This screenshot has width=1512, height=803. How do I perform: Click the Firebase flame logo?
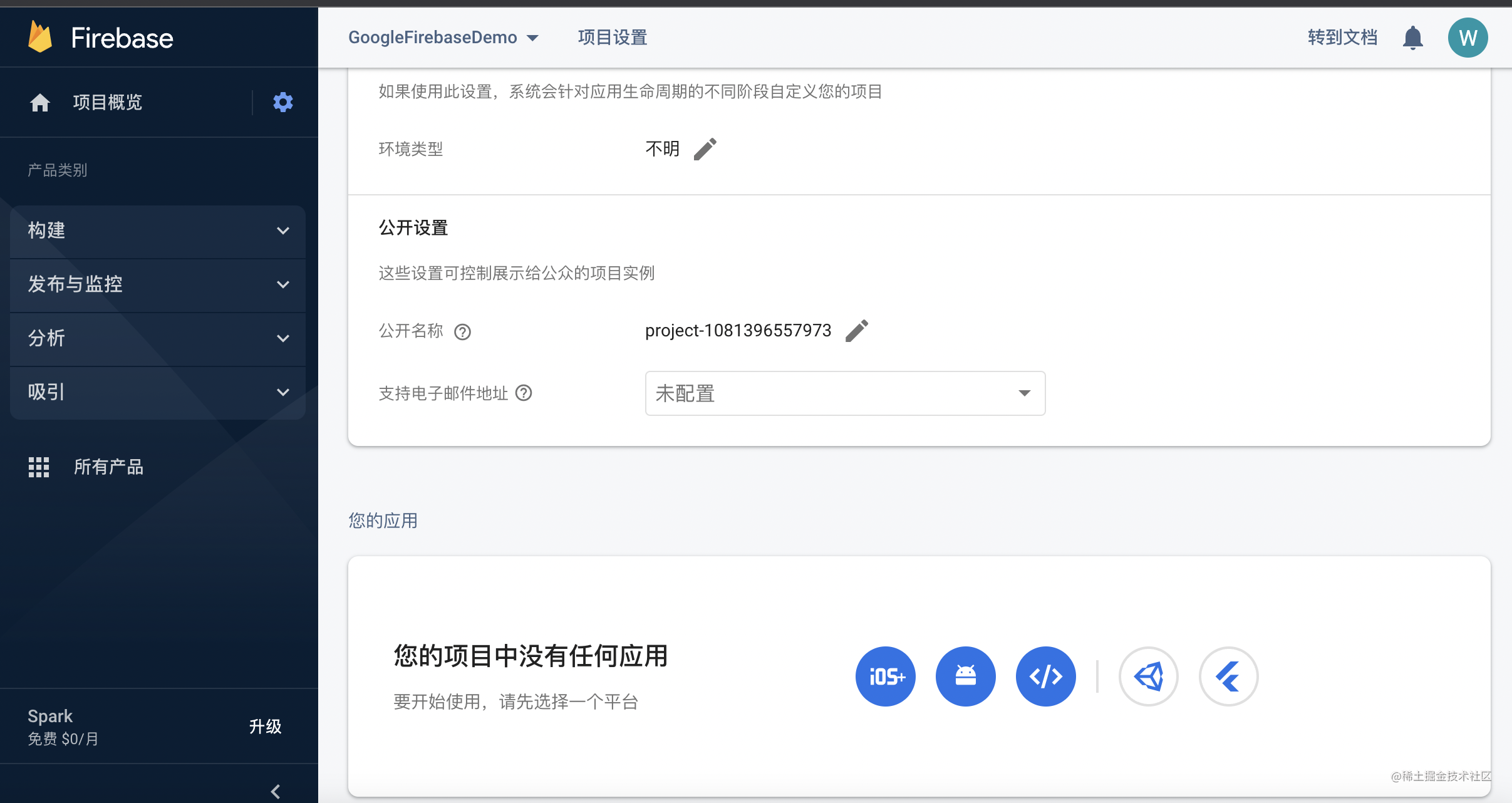click(40, 37)
